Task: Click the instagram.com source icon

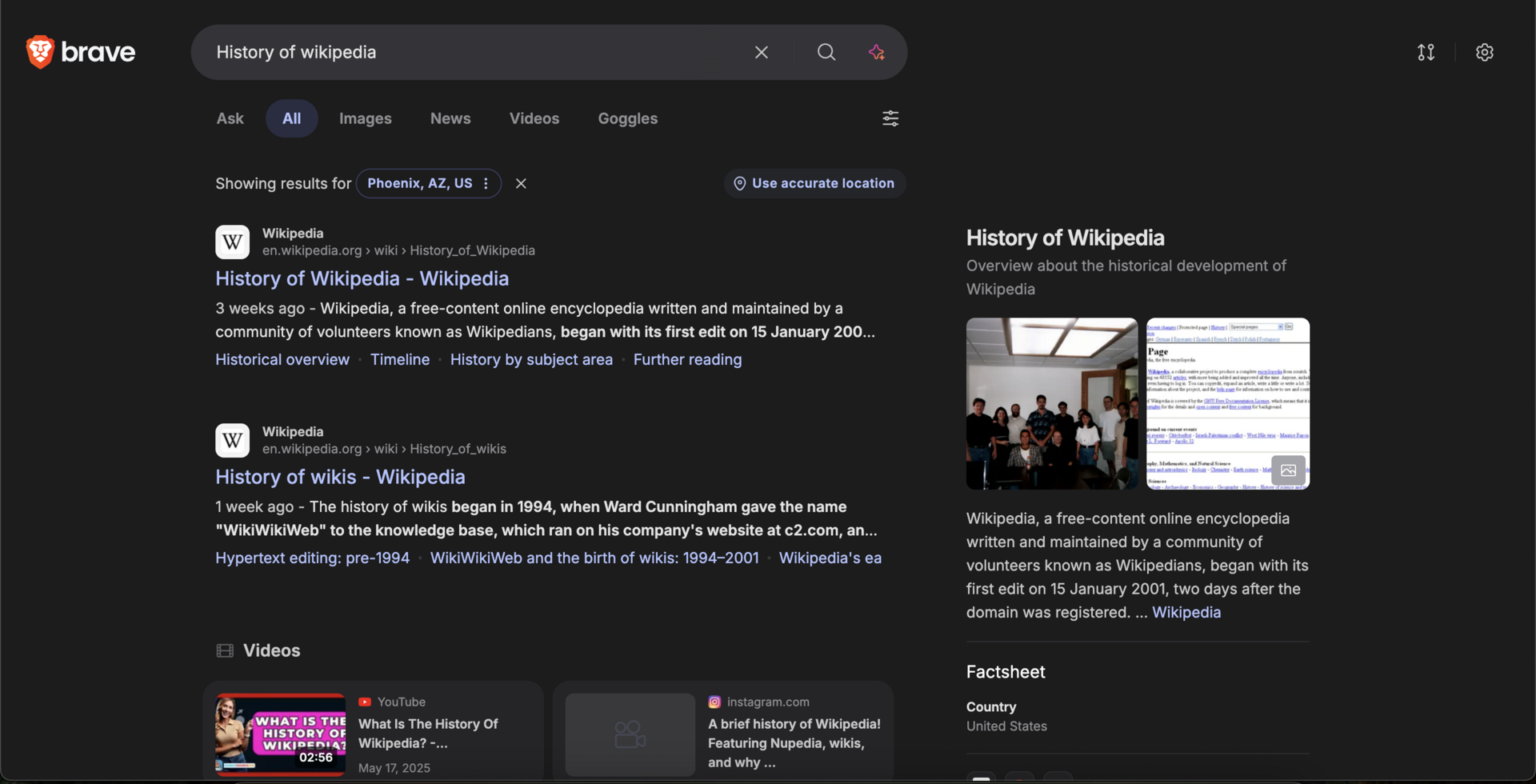Action: pyautogui.click(x=714, y=702)
